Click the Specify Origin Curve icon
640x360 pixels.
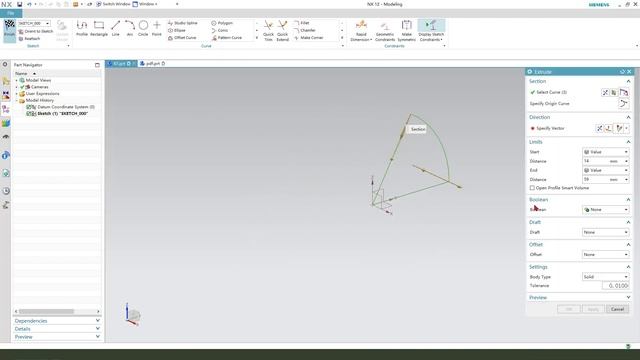click(x=623, y=104)
